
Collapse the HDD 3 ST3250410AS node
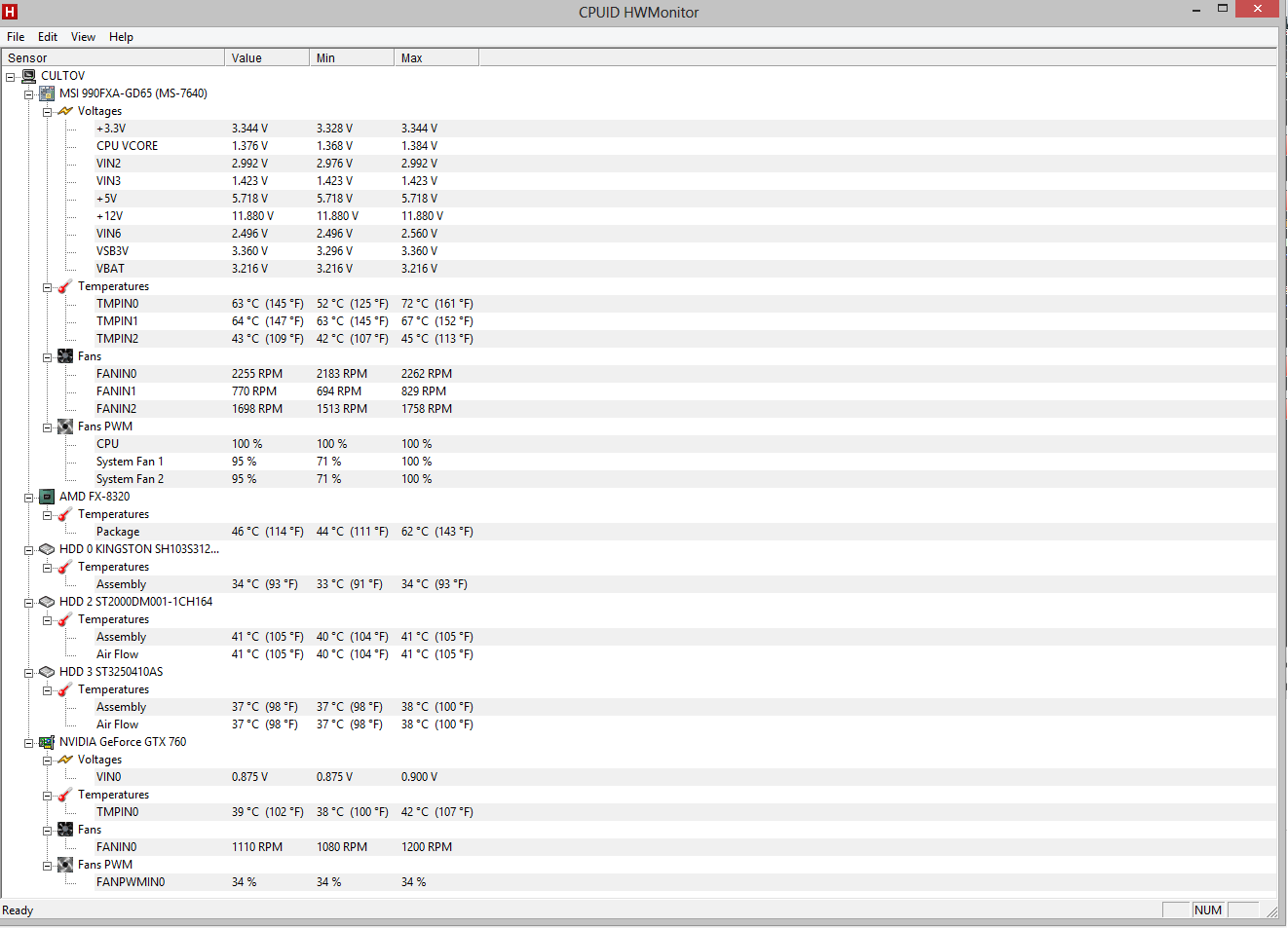pyautogui.click(x=29, y=673)
